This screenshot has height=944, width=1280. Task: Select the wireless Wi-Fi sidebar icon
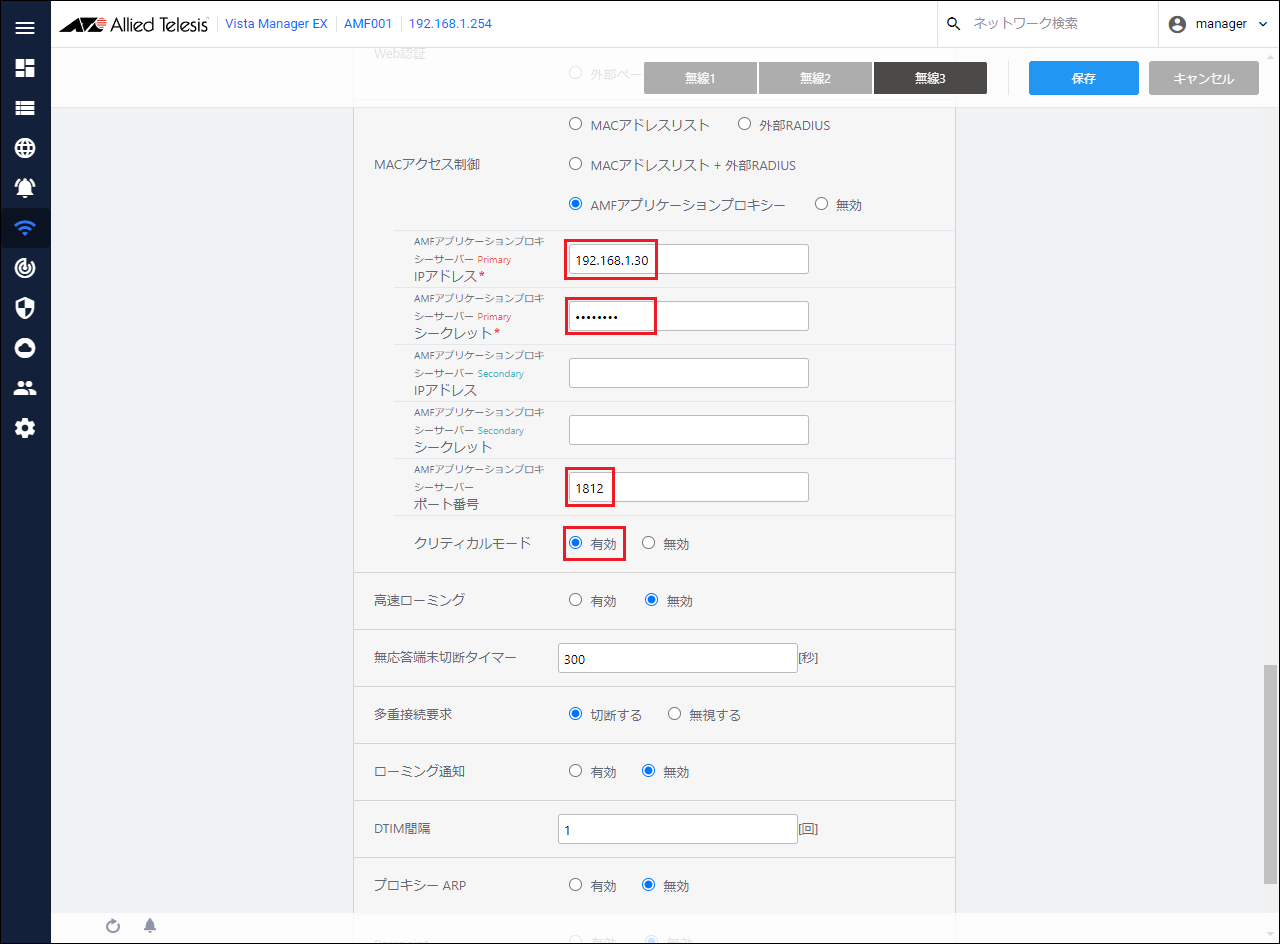pos(25,228)
